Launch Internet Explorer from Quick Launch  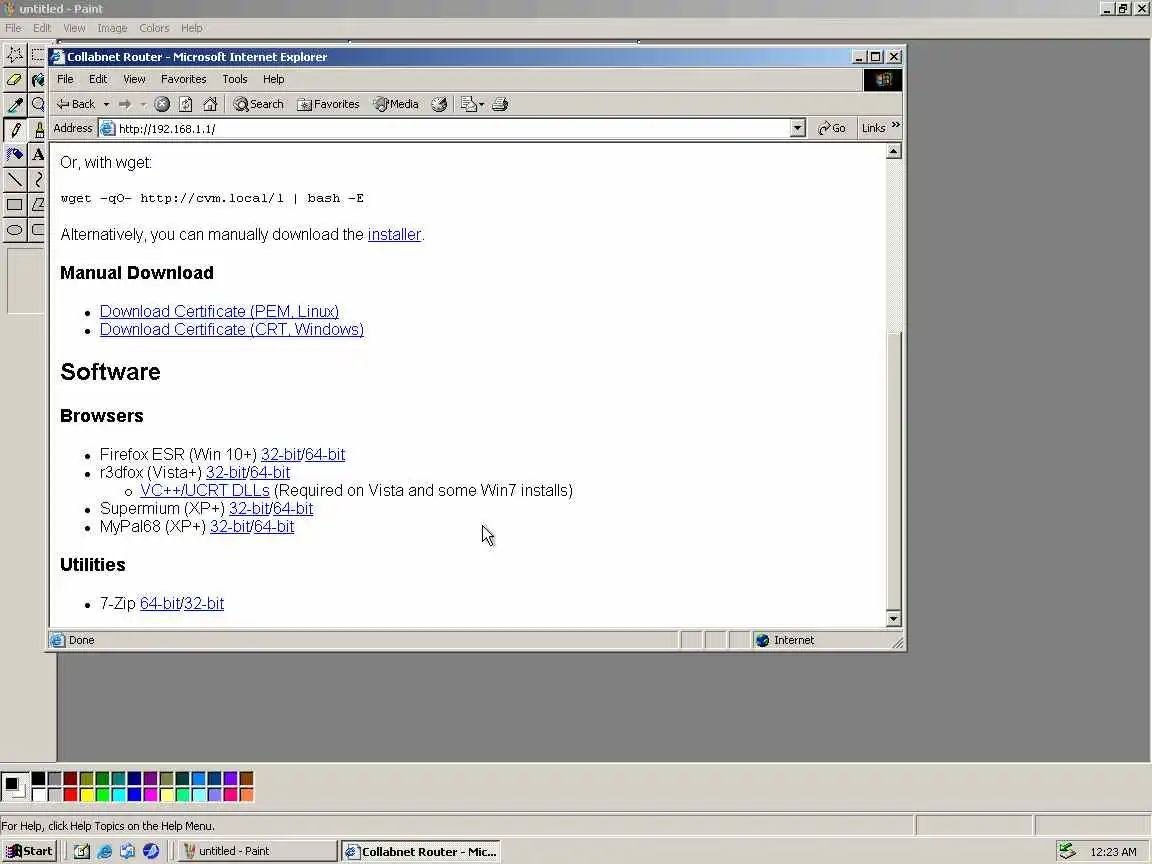point(105,851)
